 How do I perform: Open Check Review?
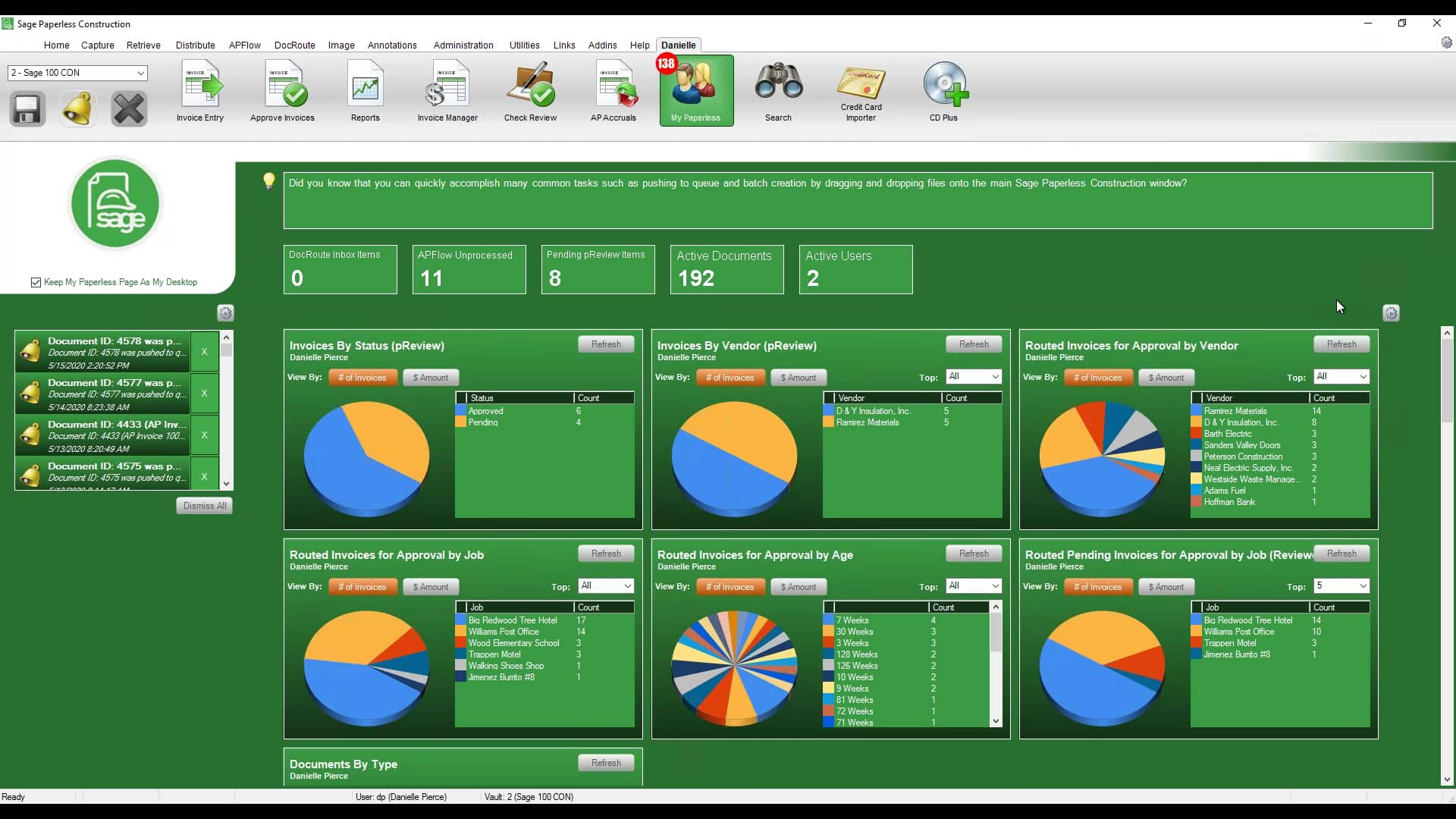(x=530, y=89)
